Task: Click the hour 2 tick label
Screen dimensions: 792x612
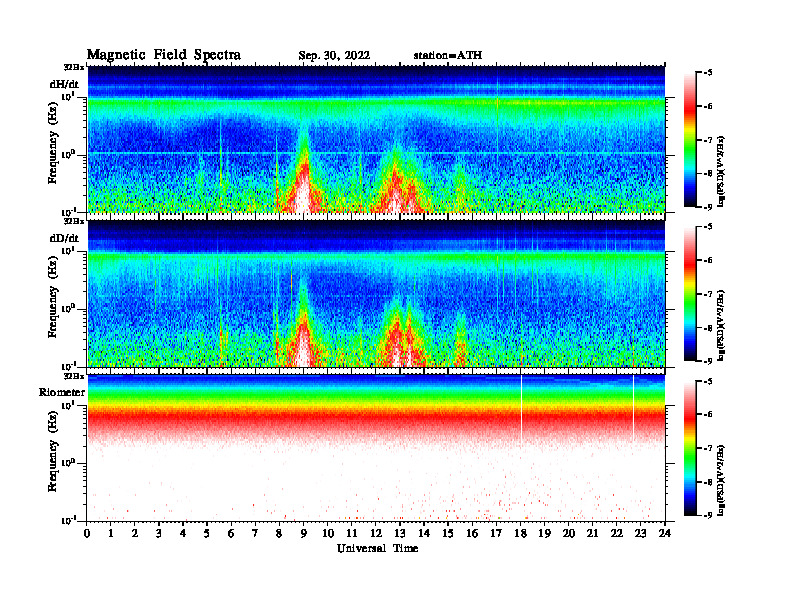Action: [x=135, y=534]
